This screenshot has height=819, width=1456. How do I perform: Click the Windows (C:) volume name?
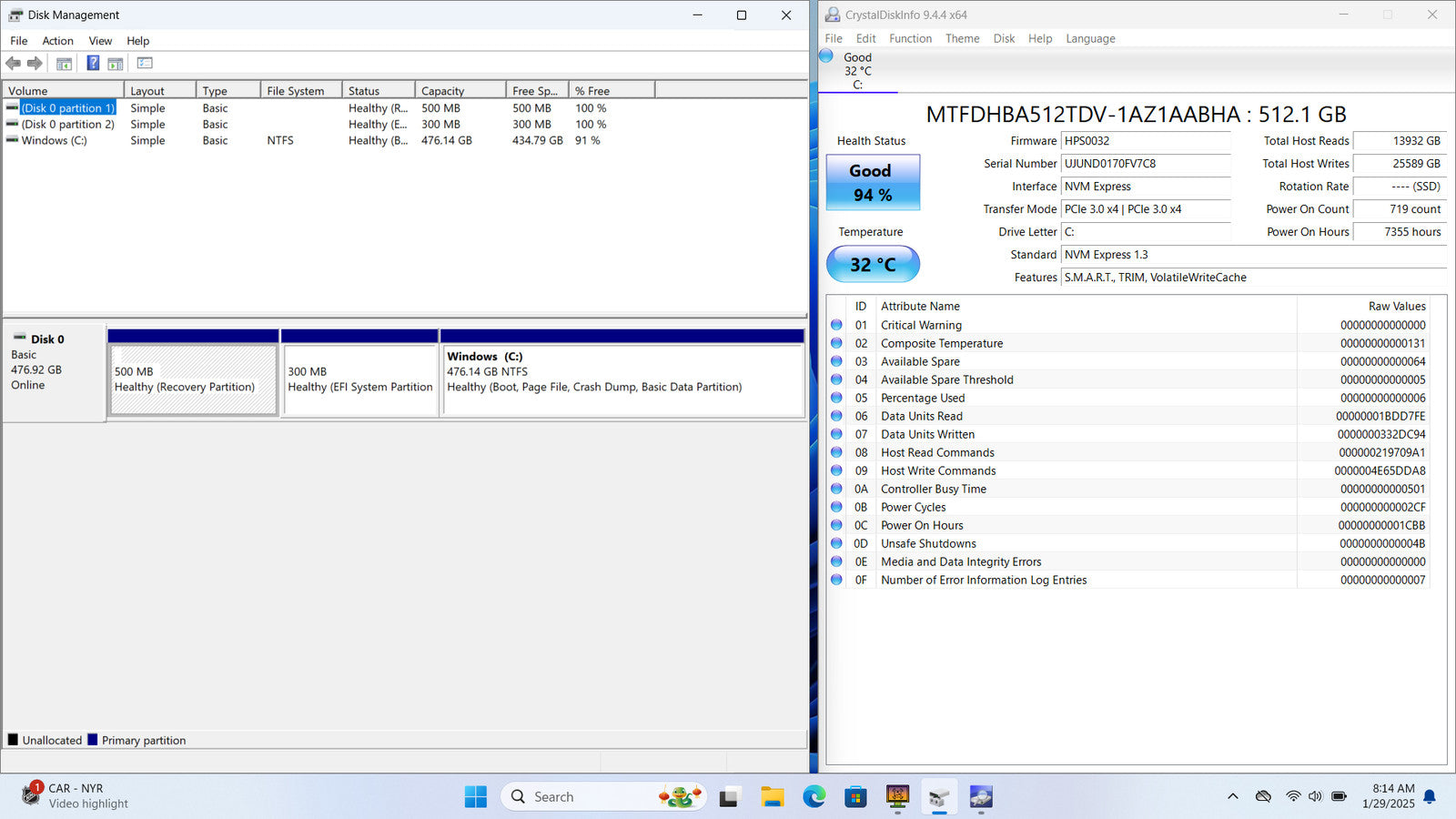[x=54, y=140]
